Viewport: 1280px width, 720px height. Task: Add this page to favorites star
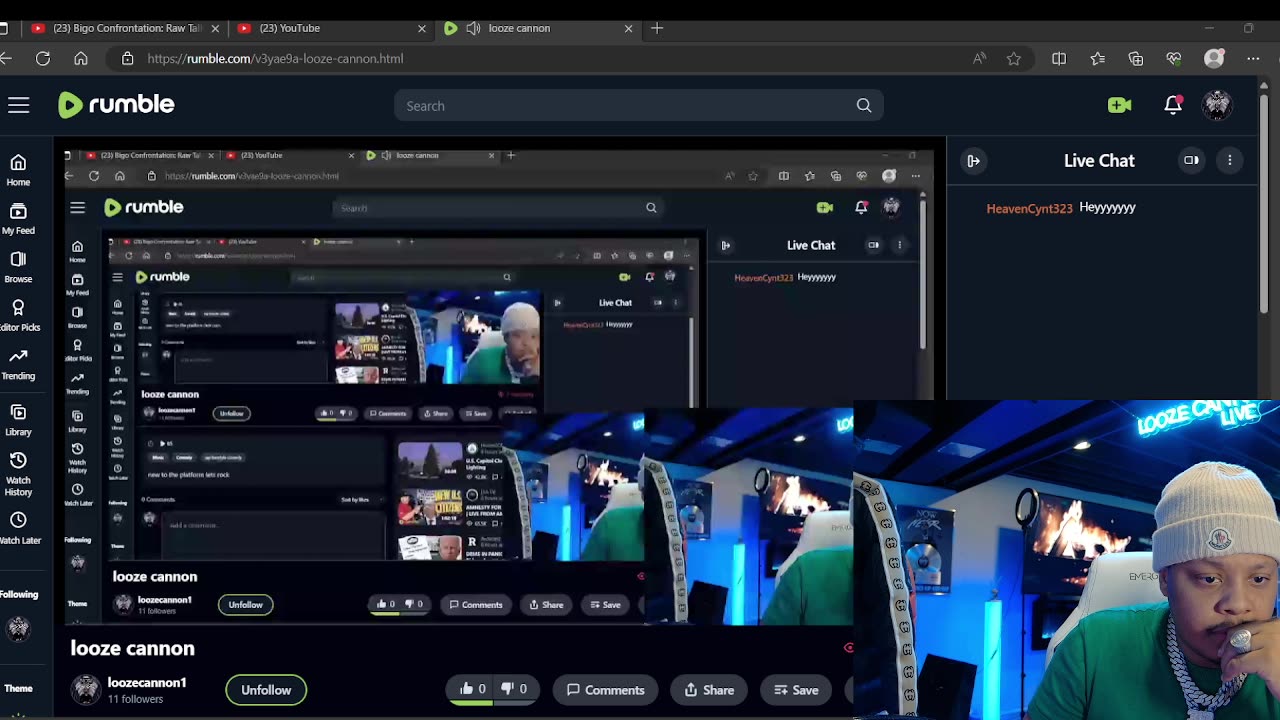tap(1014, 59)
